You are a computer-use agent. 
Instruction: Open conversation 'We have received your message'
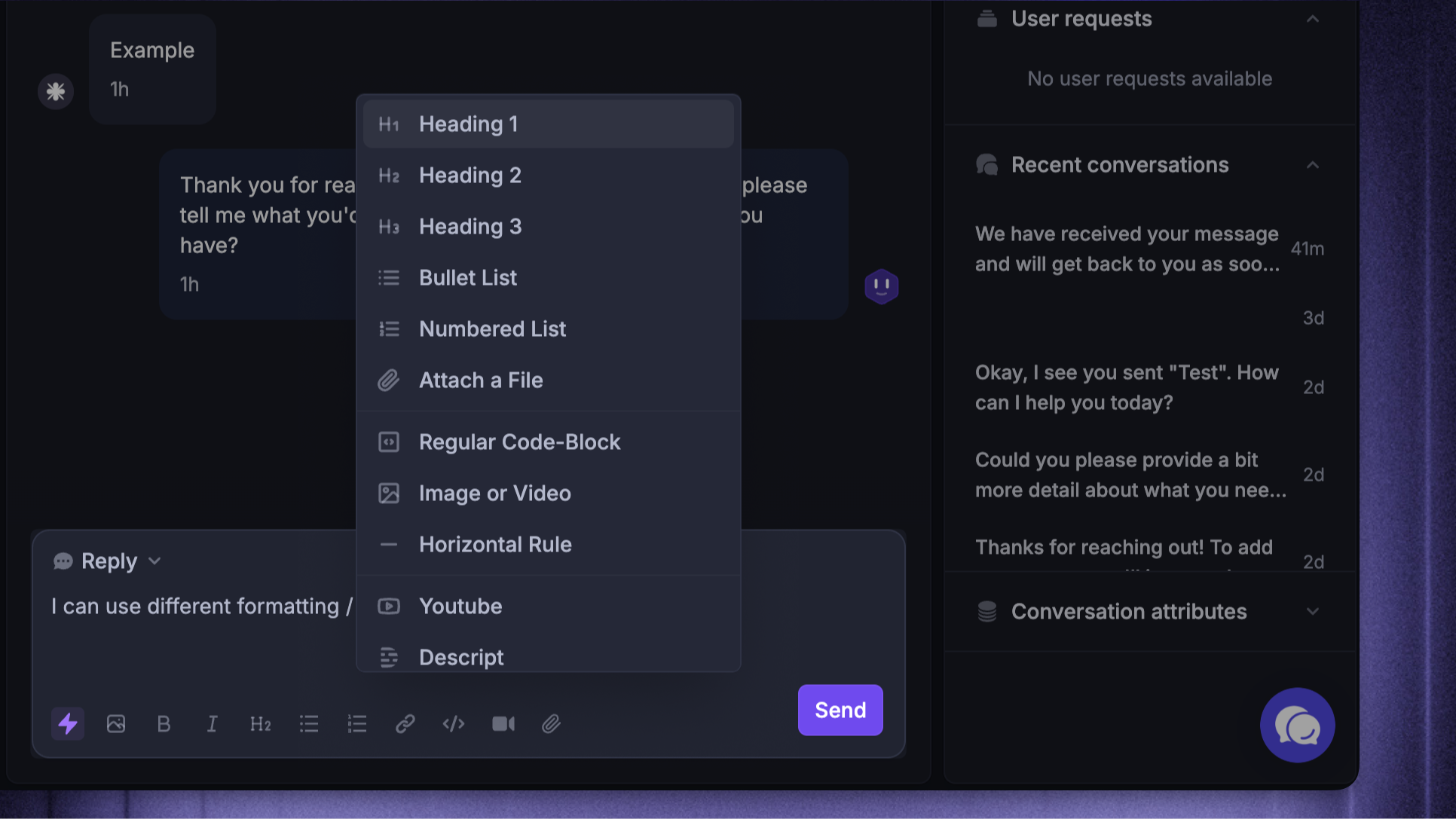1149,249
